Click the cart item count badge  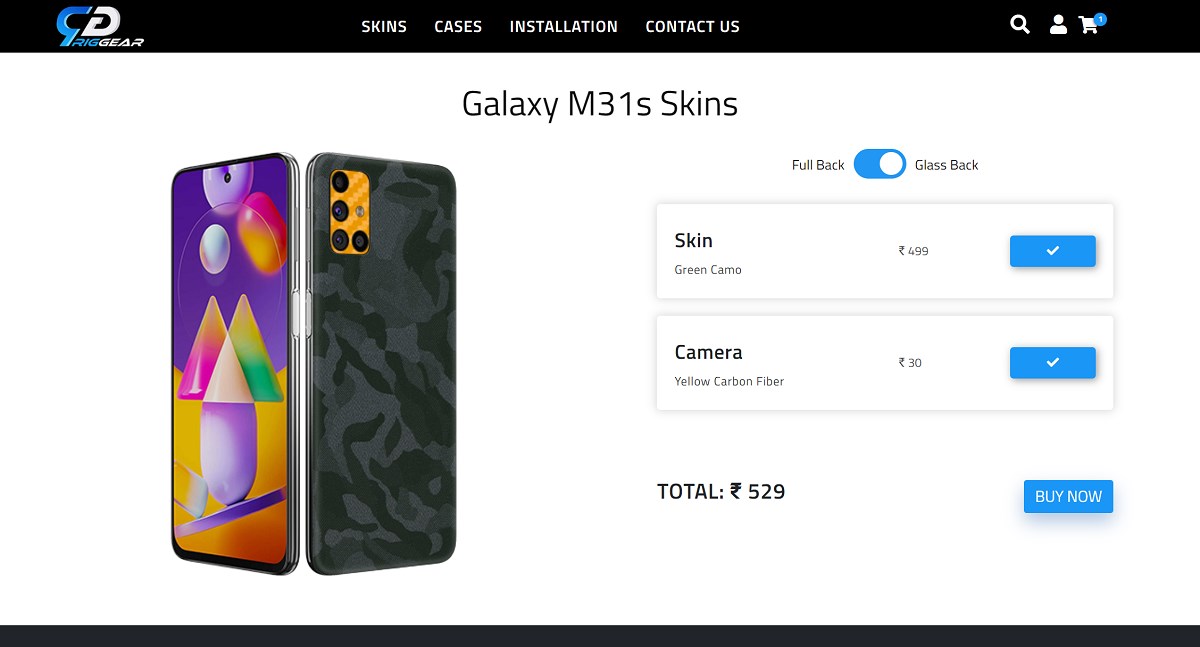[1099, 17]
